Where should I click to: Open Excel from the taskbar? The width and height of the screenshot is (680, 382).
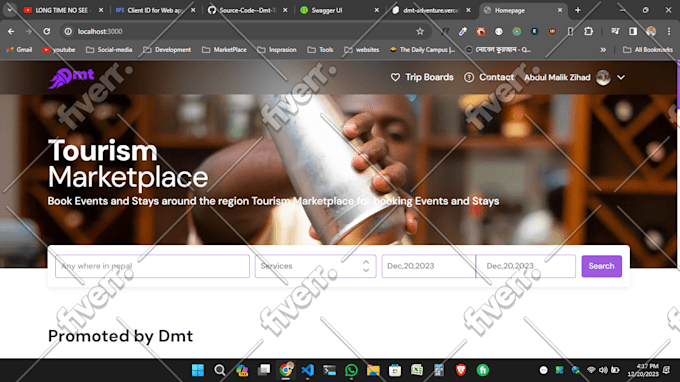click(417, 370)
